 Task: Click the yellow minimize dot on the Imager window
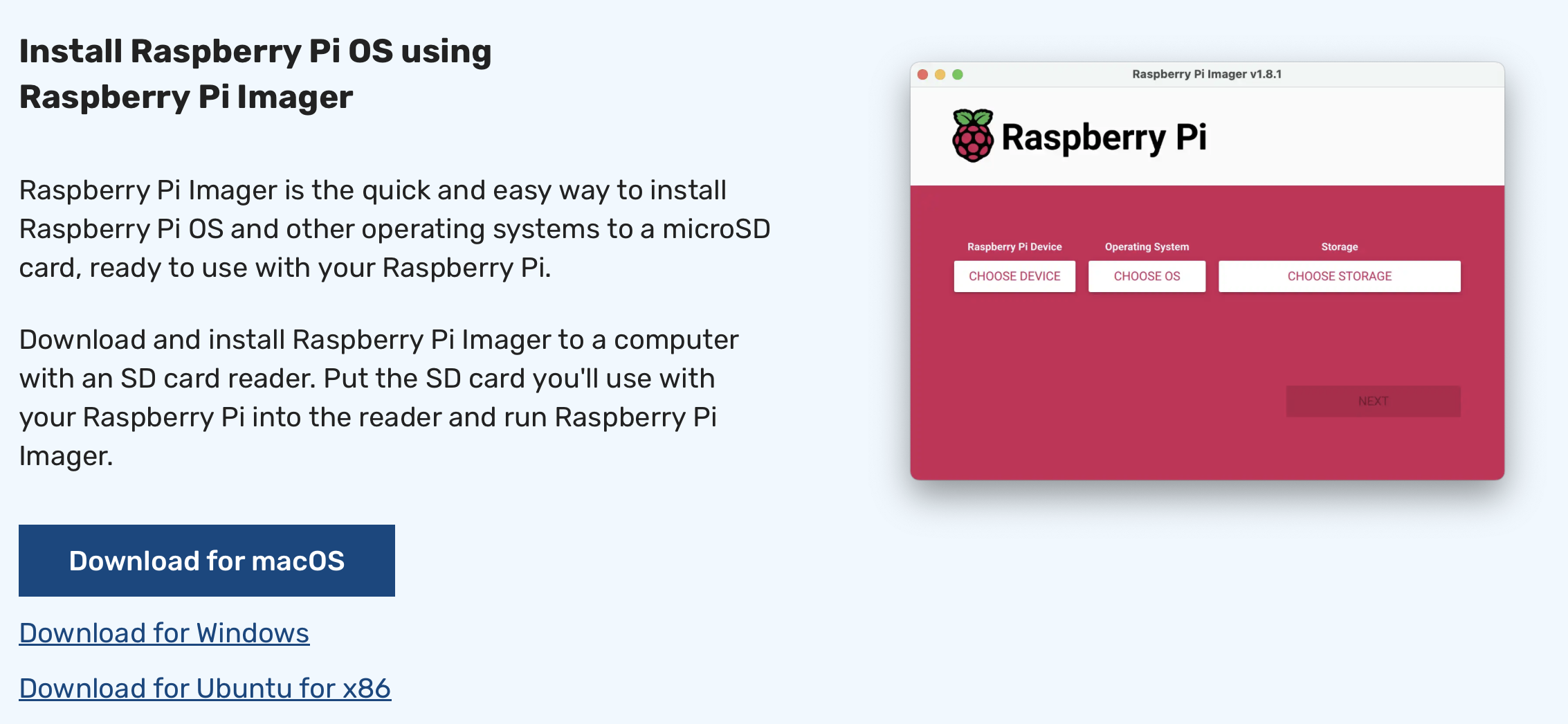pos(940,74)
